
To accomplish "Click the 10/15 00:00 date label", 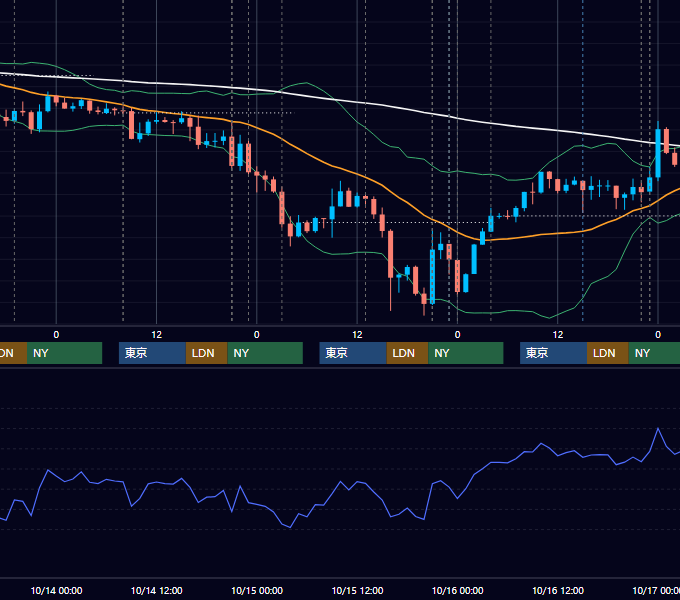I will [x=257, y=590].
